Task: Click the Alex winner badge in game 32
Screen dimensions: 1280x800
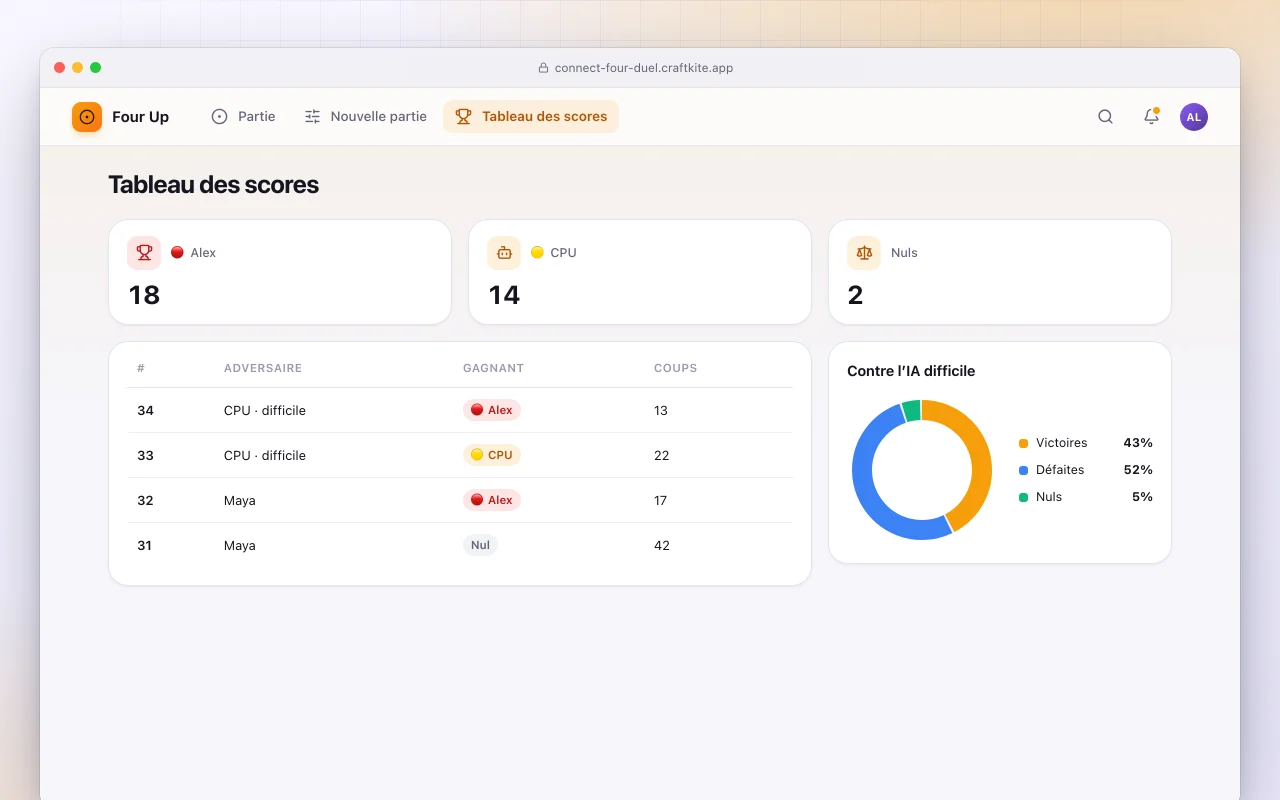Action: 492,500
